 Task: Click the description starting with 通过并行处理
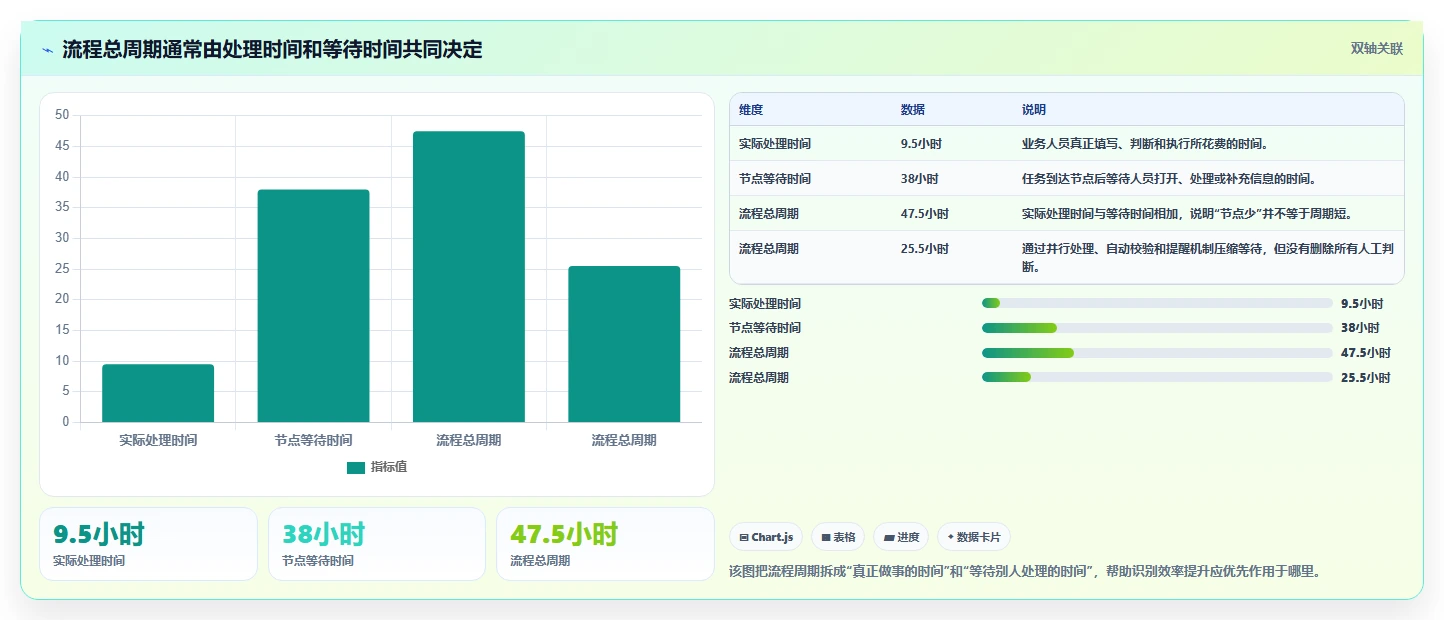[1207, 258]
